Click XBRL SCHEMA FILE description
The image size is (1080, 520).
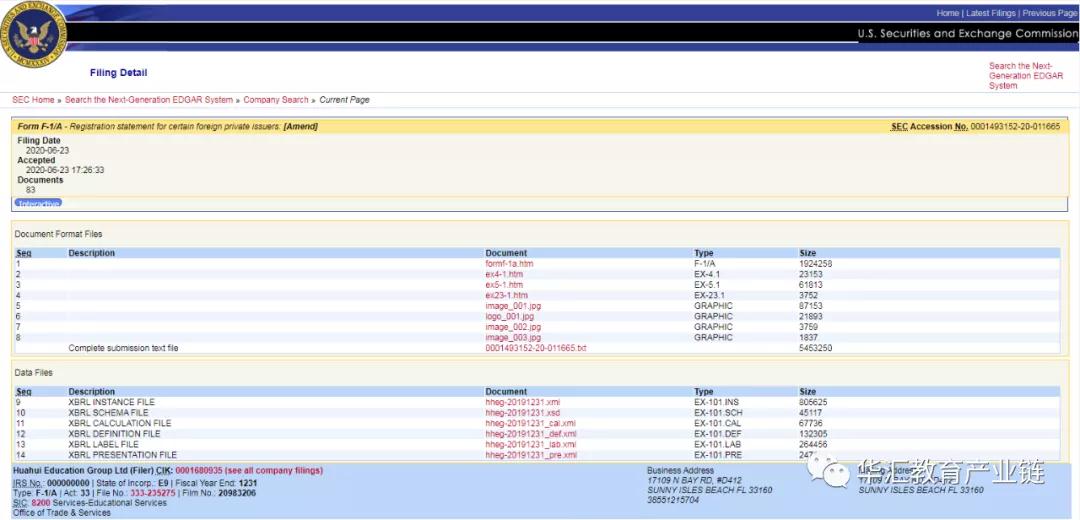[x=108, y=413]
